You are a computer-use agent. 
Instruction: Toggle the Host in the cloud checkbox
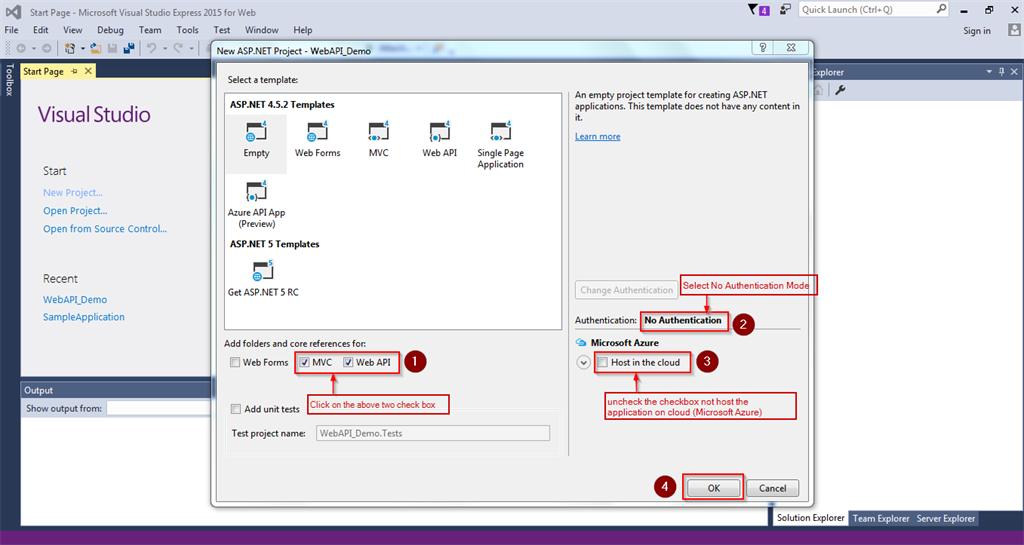(603, 362)
